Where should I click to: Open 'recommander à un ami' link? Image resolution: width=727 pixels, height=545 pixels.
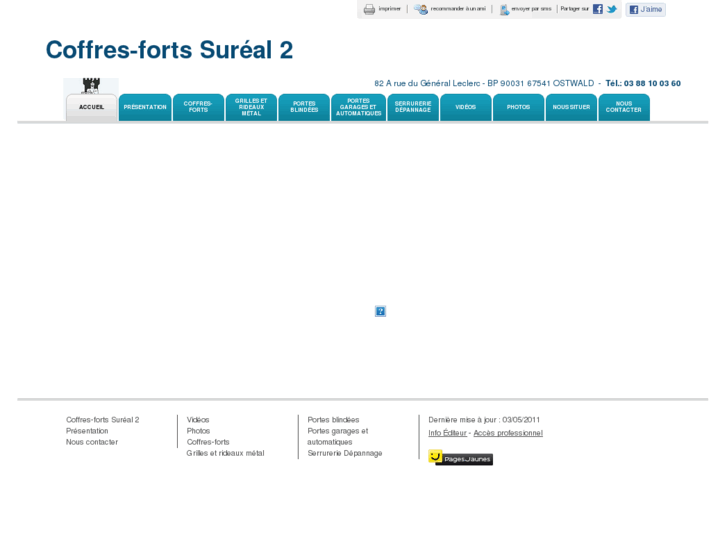(x=458, y=9)
